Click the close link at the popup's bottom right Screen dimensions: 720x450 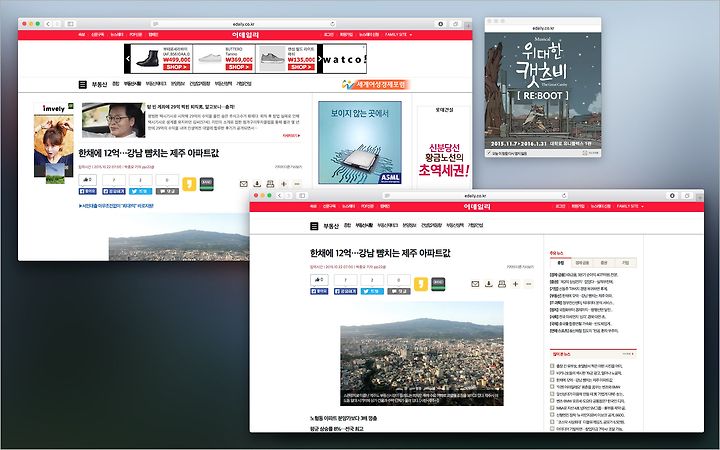pyautogui.click(x=591, y=153)
